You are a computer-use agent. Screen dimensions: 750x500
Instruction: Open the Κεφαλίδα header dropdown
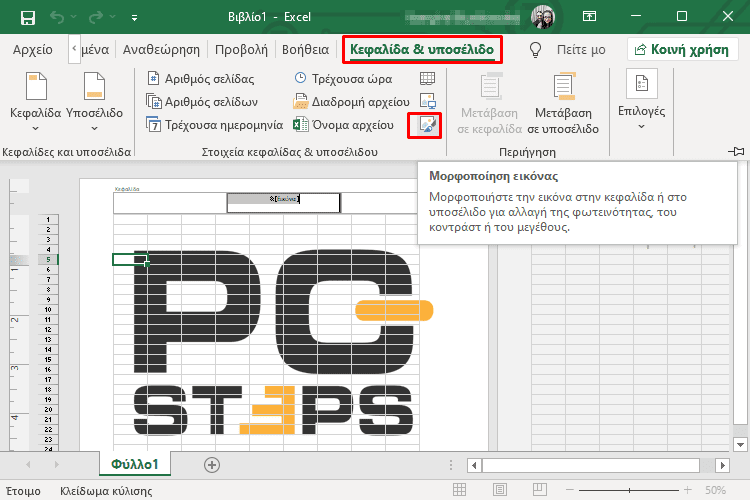tap(35, 101)
